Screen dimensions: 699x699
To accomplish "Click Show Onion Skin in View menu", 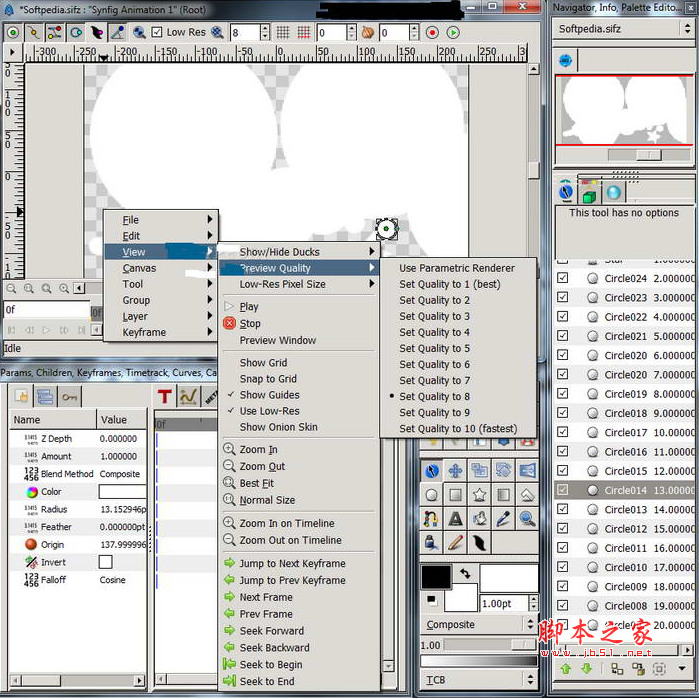I will pyautogui.click(x=299, y=427).
